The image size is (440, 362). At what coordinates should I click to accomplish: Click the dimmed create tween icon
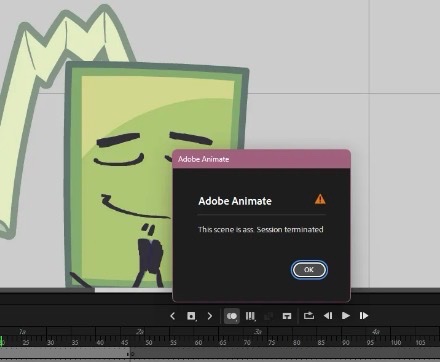(268, 316)
